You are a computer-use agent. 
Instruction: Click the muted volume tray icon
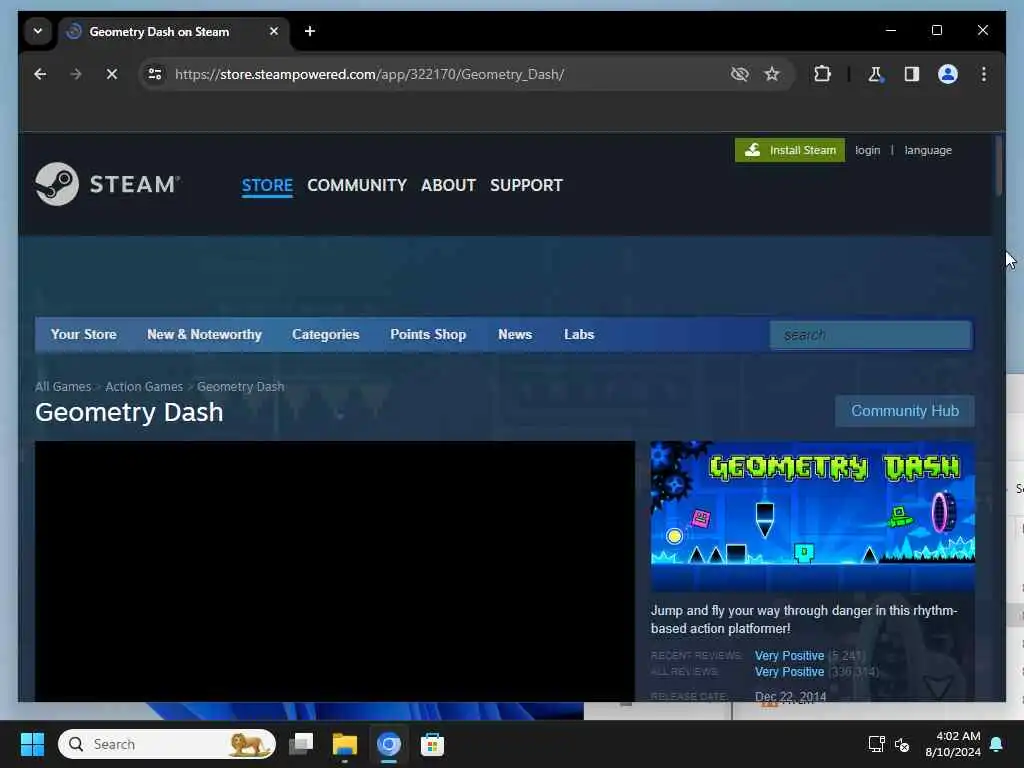point(902,744)
